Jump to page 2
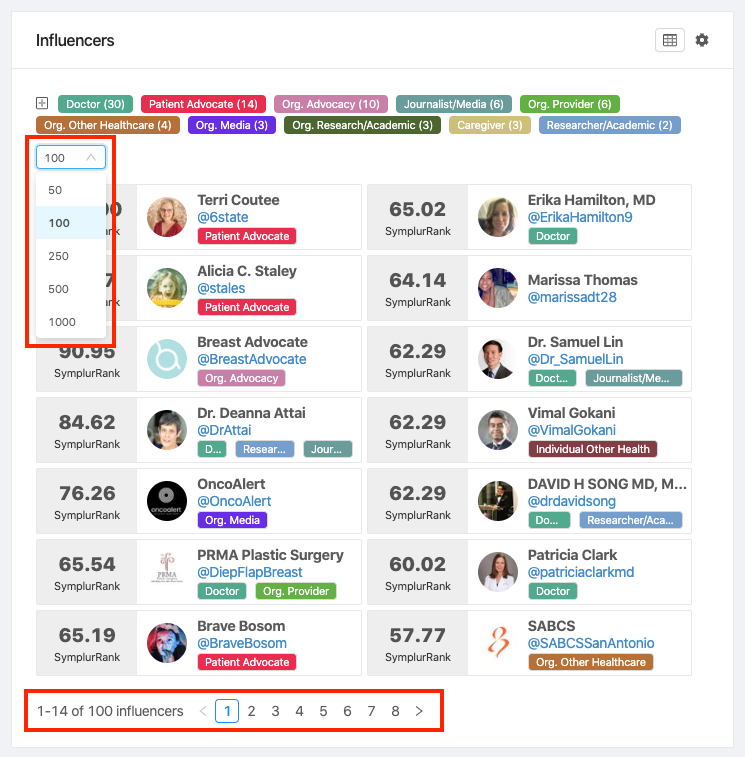Image resolution: width=745 pixels, height=757 pixels. click(x=251, y=711)
